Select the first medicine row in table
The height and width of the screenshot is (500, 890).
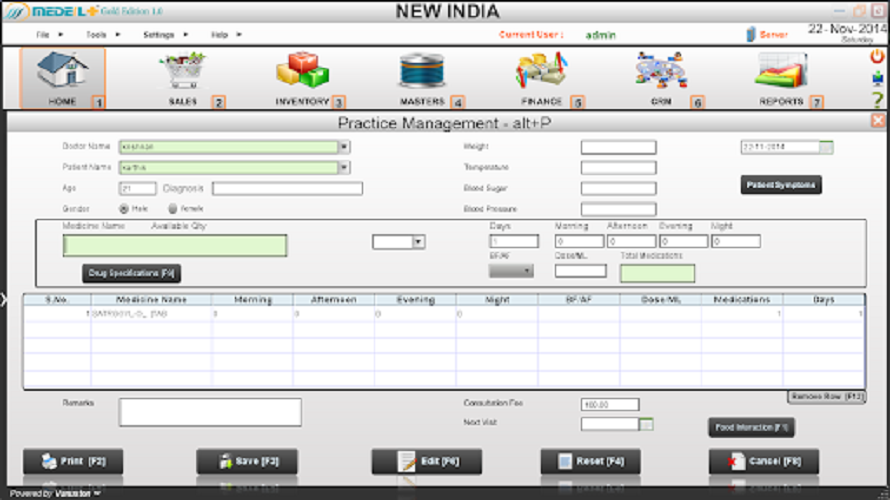tap(444, 314)
